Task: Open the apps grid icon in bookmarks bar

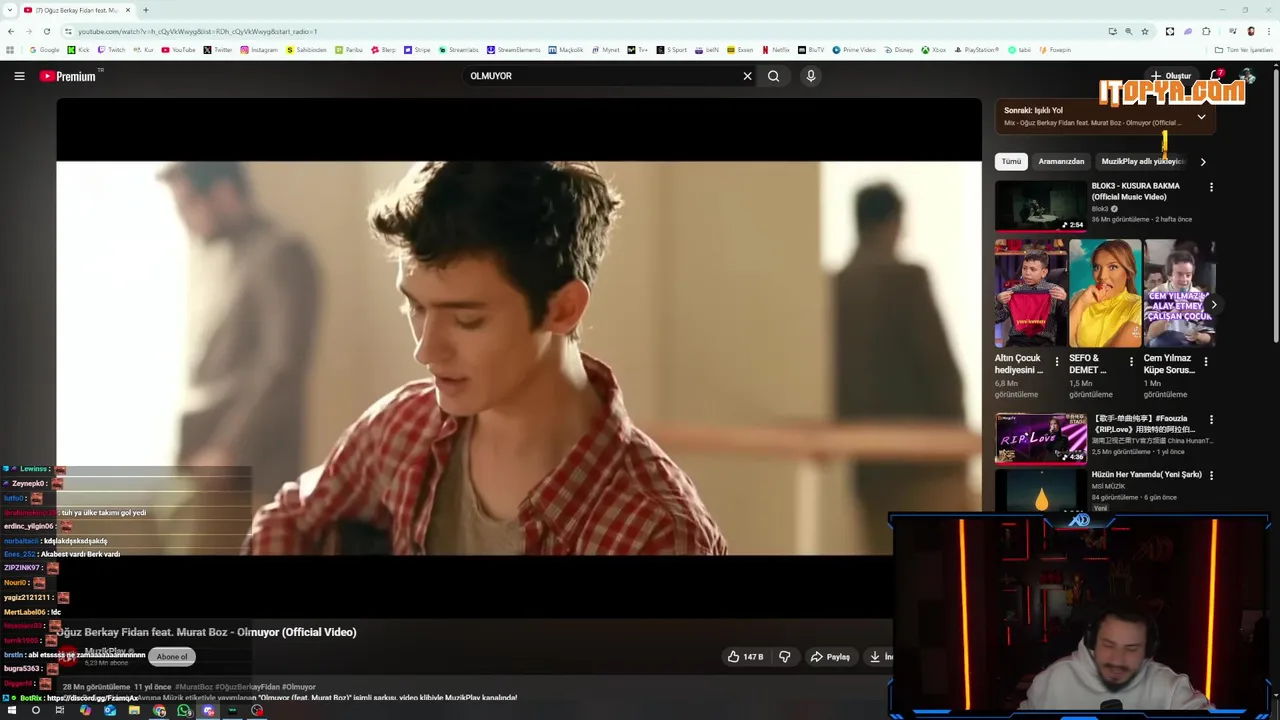Action: pyautogui.click(x=11, y=50)
